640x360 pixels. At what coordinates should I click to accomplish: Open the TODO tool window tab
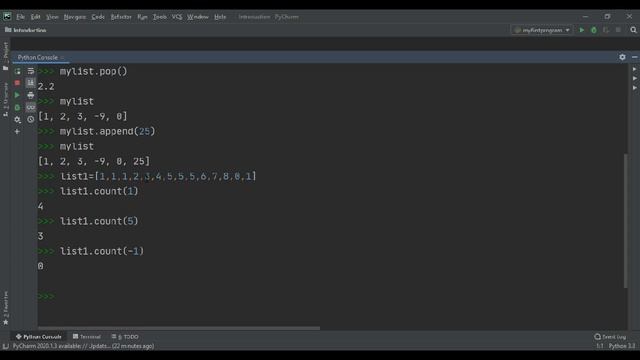coord(125,337)
